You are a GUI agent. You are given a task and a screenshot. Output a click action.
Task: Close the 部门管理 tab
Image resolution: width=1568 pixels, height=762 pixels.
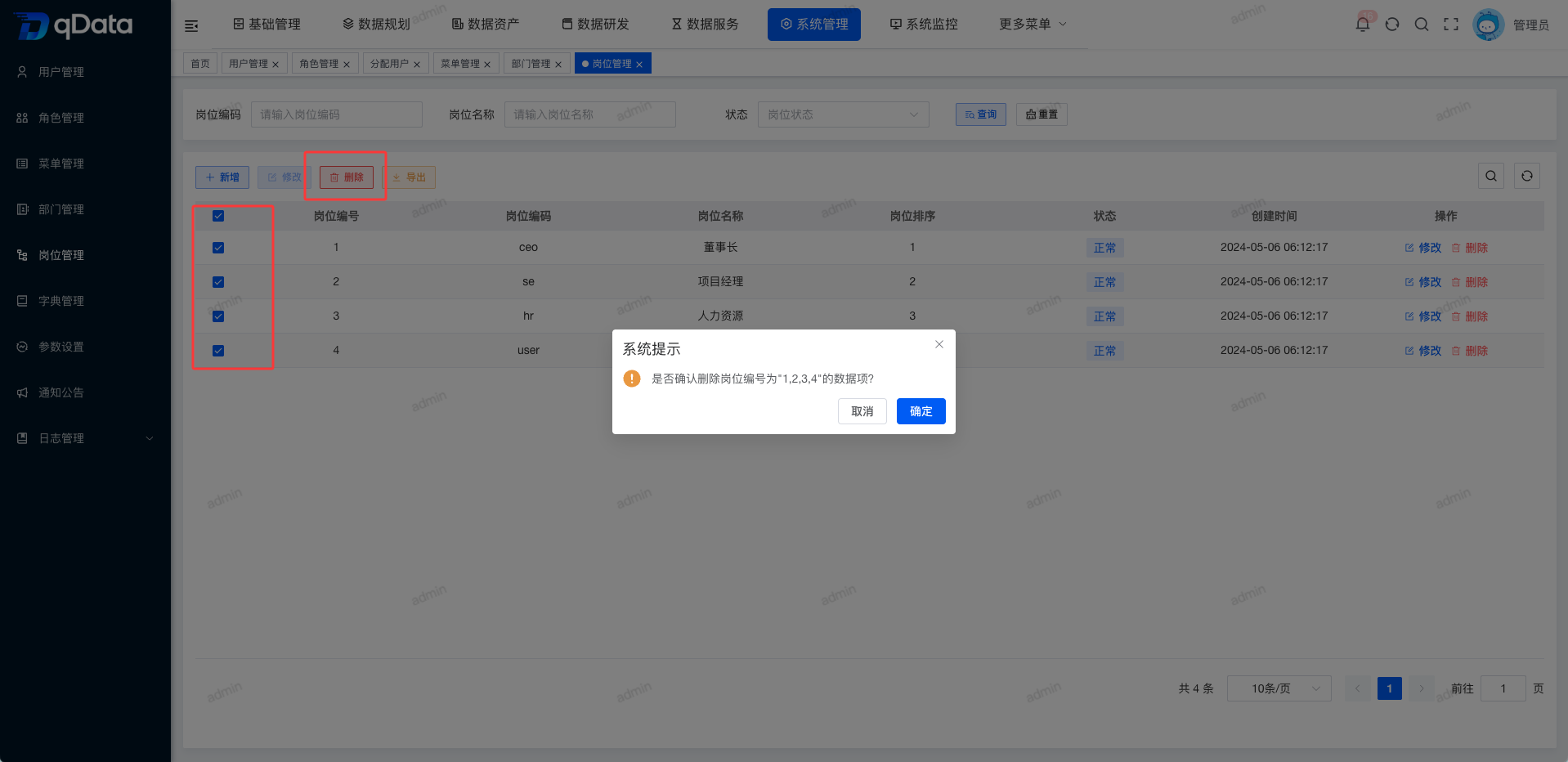click(558, 65)
